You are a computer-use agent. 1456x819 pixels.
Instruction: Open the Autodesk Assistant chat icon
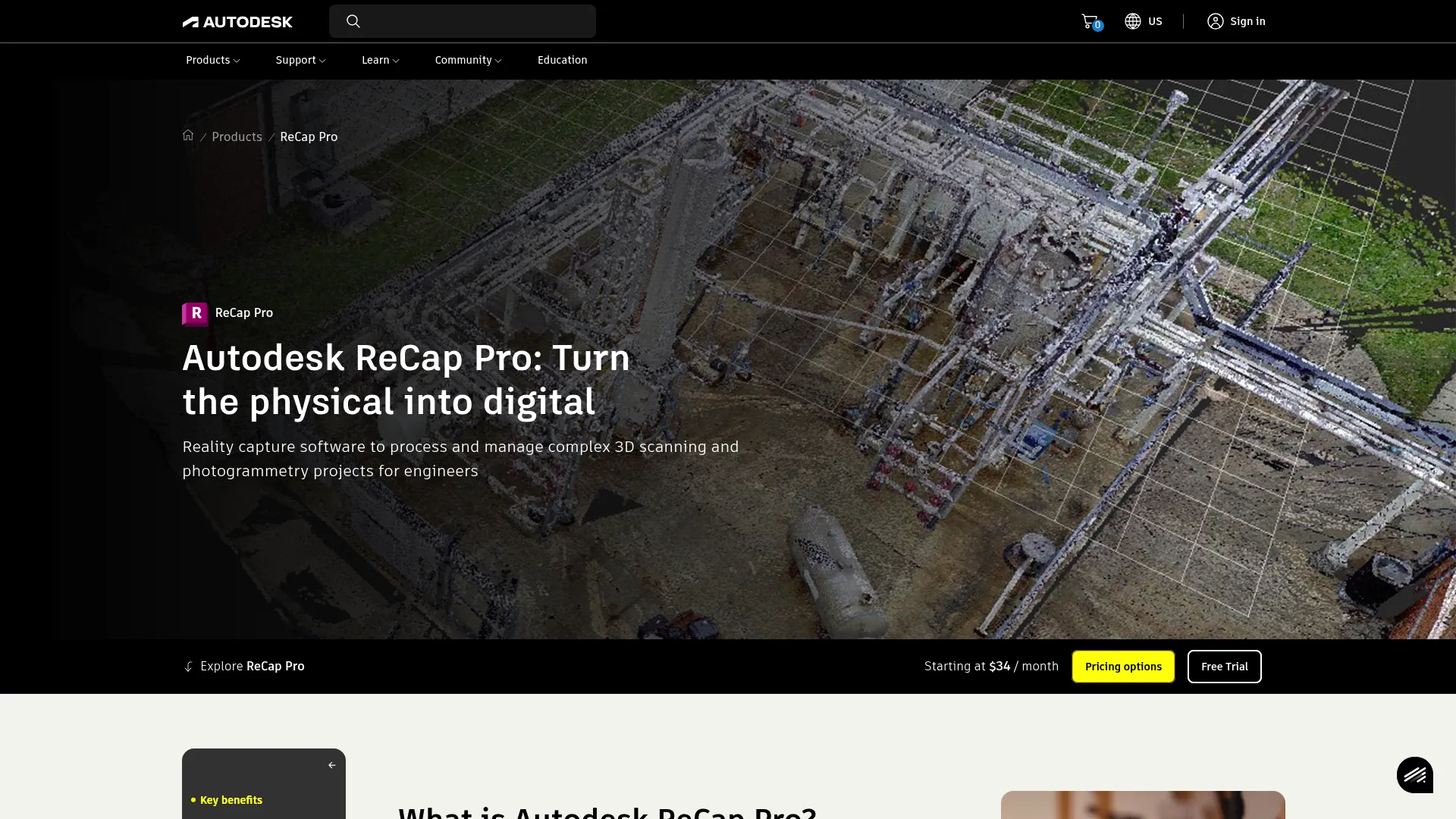click(x=1415, y=775)
